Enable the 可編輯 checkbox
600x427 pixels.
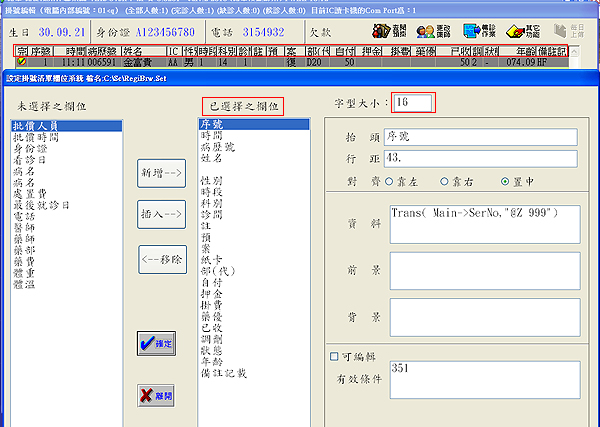pos(334,355)
